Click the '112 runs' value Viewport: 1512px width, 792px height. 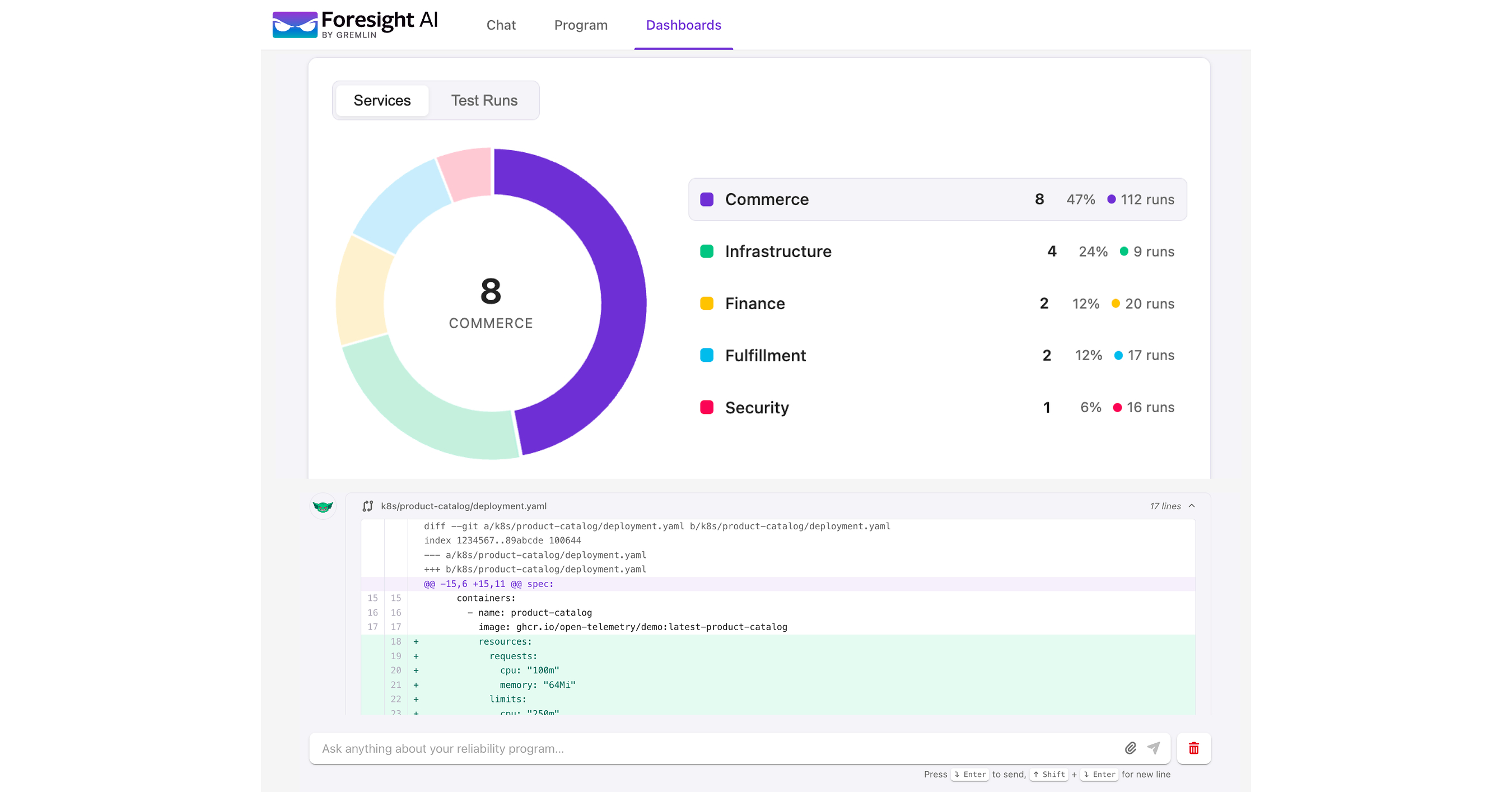(x=1147, y=199)
